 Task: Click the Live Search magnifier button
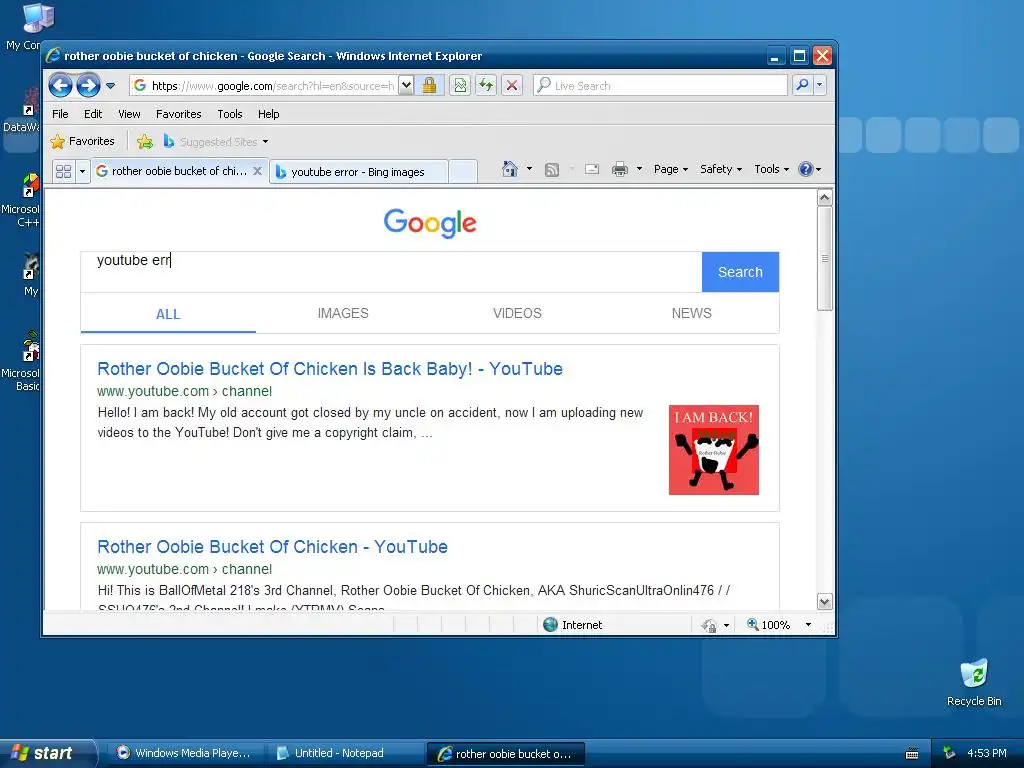[803, 85]
